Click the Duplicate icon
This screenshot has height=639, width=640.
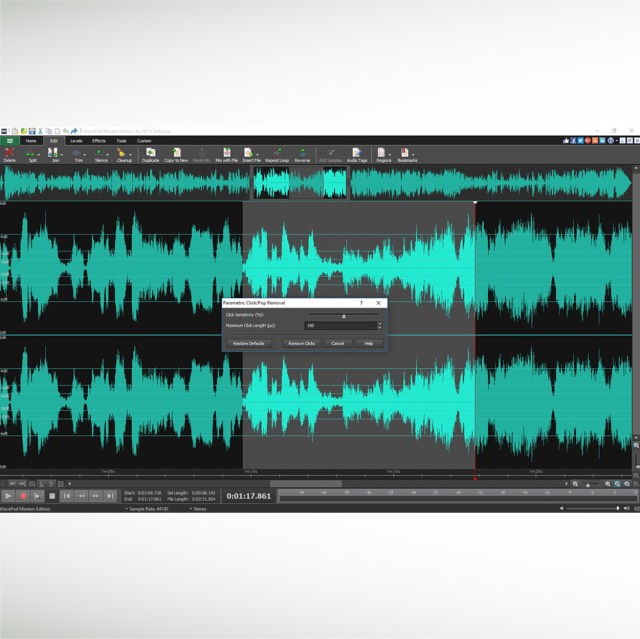coord(150,153)
